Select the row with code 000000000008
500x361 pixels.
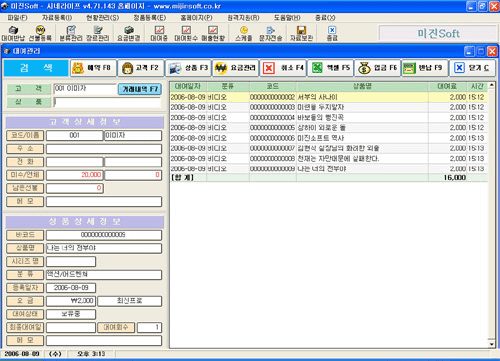pyautogui.click(x=329, y=159)
